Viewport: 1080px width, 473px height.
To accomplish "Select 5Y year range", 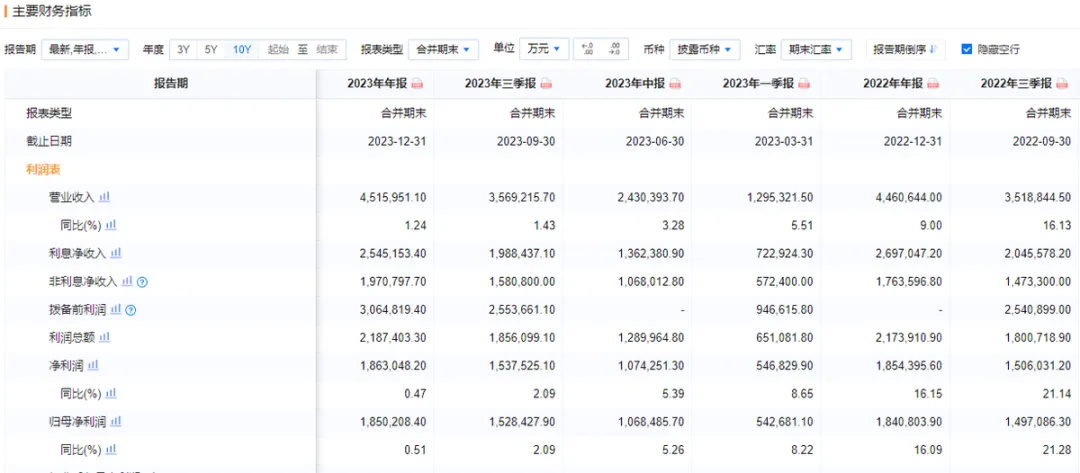I will point(211,49).
